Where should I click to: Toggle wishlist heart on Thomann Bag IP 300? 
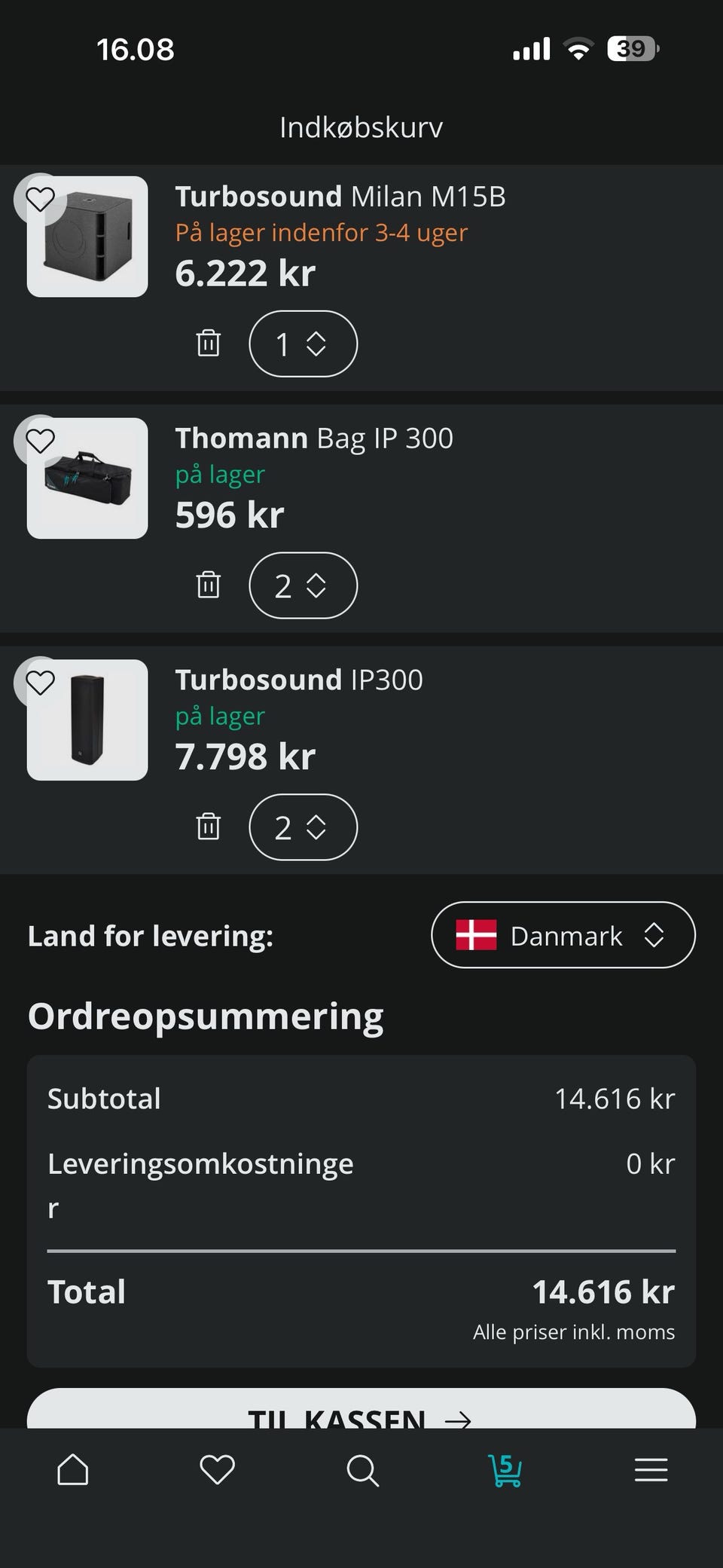tap(41, 442)
